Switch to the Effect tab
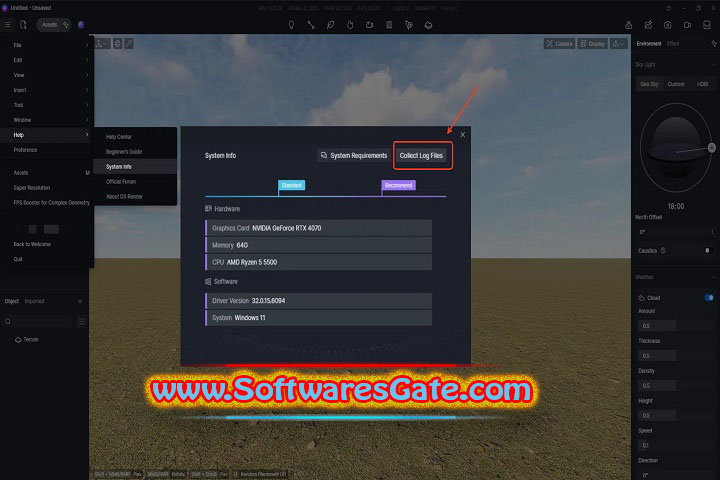720x480 pixels. pos(673,44)
